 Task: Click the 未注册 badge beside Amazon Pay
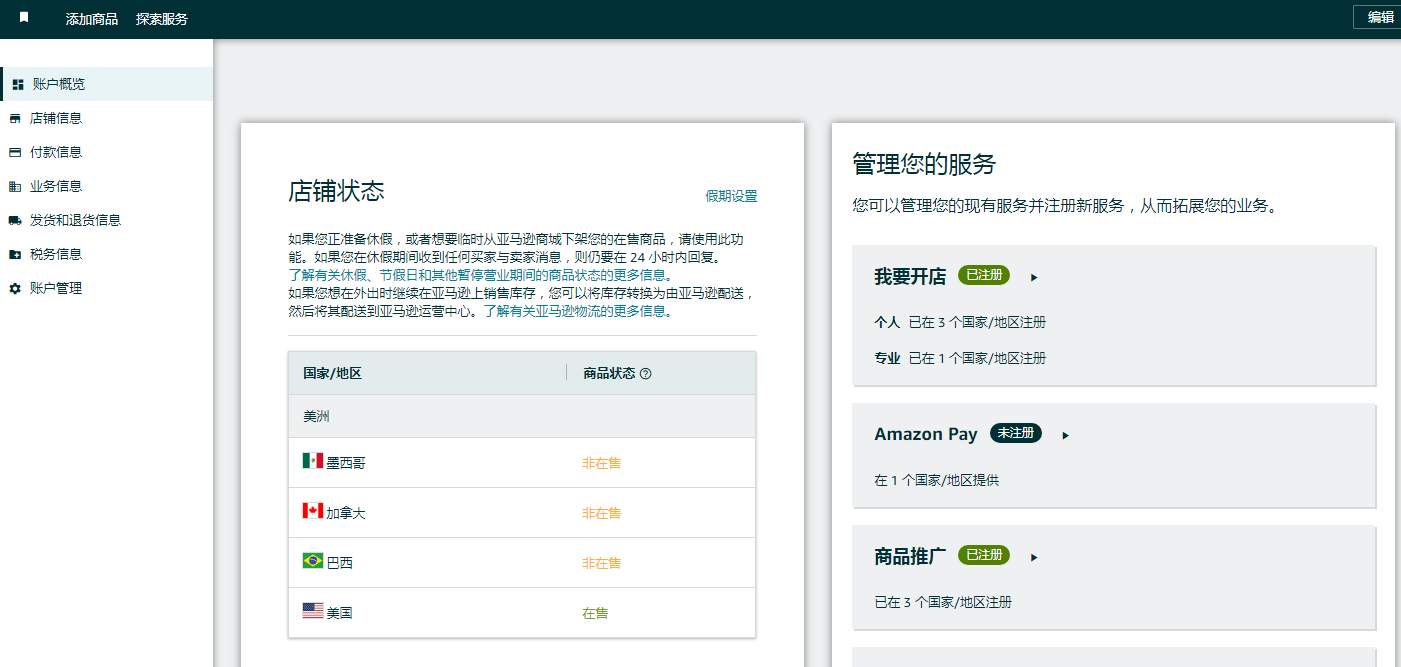click(x=1016, y=433)
